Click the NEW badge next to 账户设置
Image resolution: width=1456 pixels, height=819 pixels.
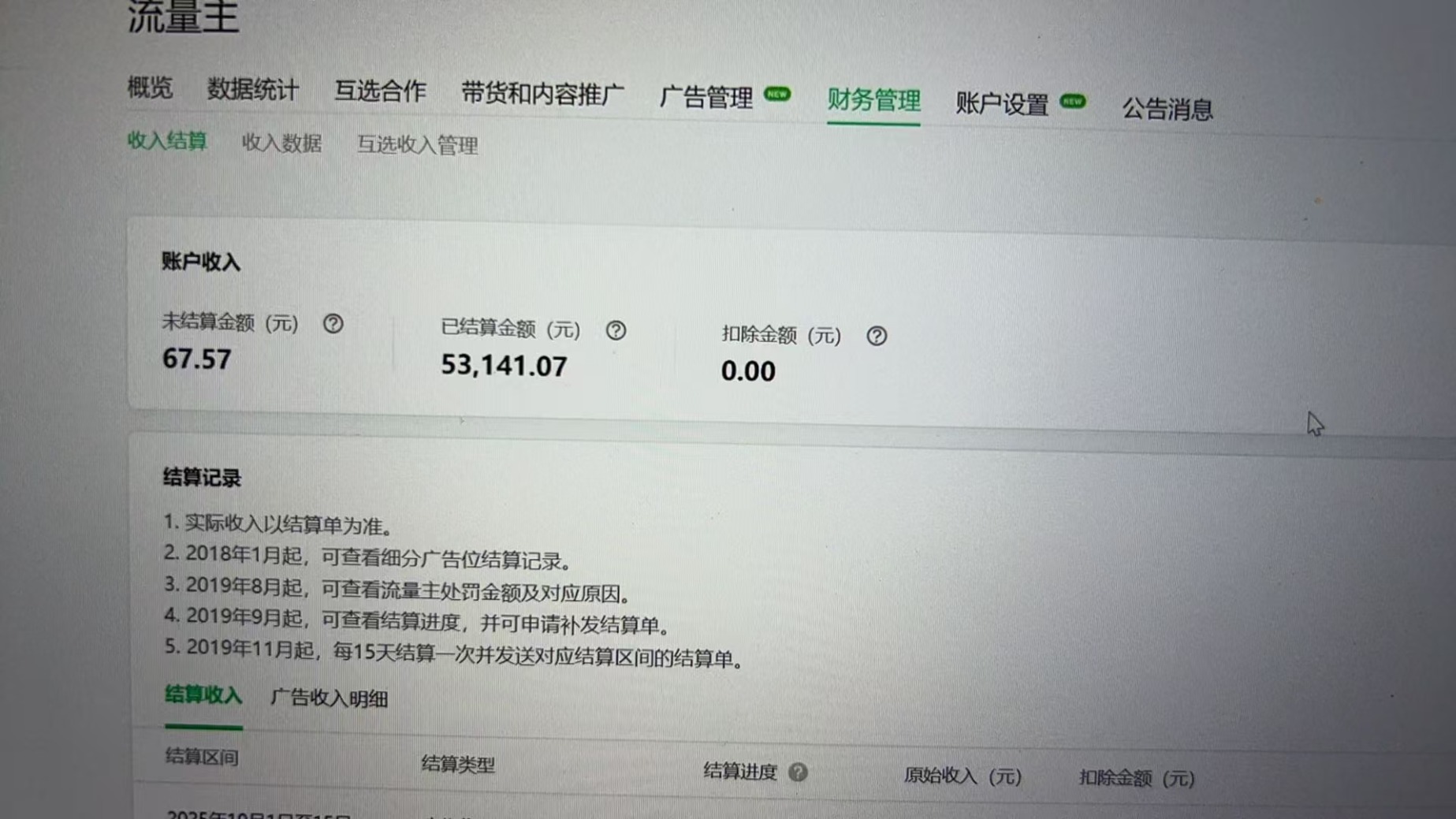(x=1073, y=102)
